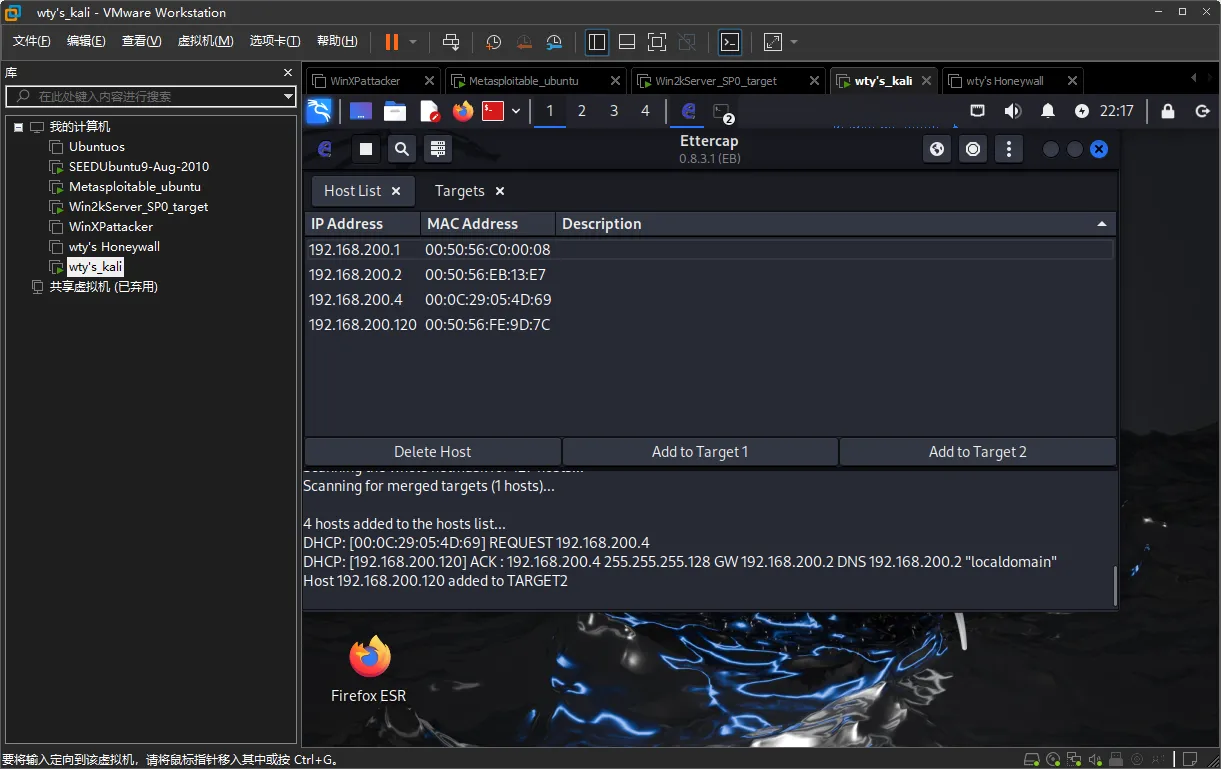Click the Ettercap logo in the header bar

tap(325, 149)
